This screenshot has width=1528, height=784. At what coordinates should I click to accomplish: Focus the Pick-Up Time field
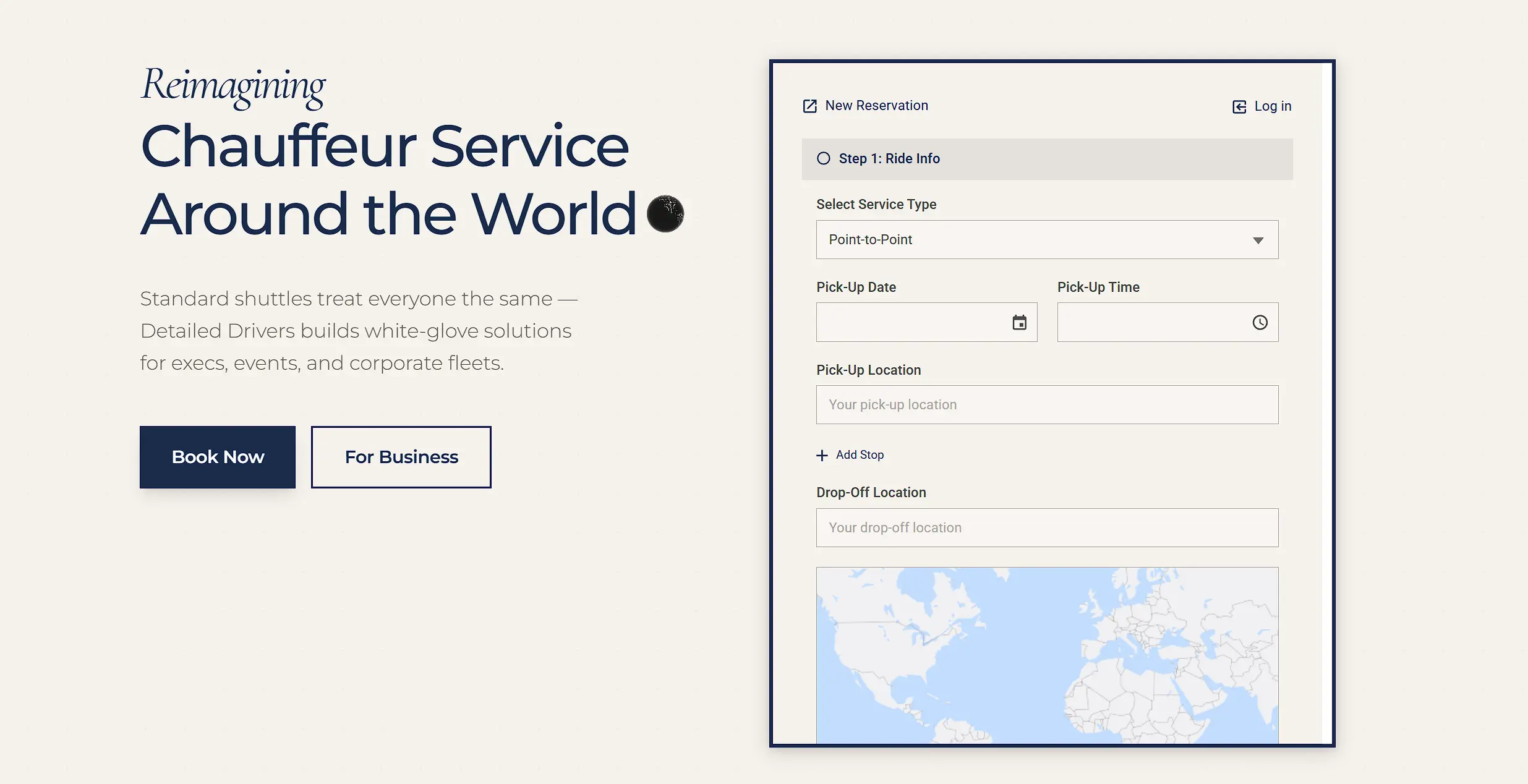pyautogui.click(x=1150, y=322)
